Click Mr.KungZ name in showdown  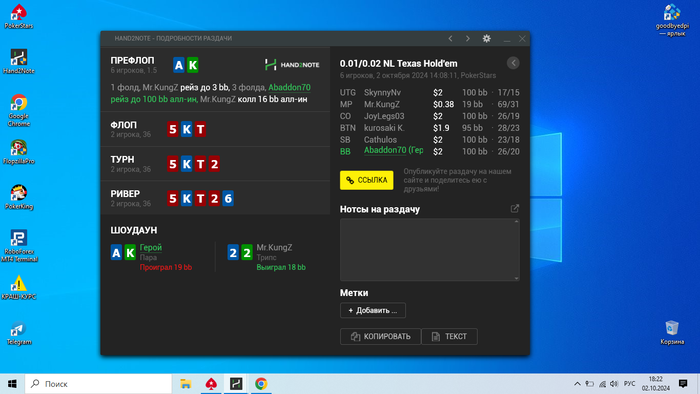274,248
